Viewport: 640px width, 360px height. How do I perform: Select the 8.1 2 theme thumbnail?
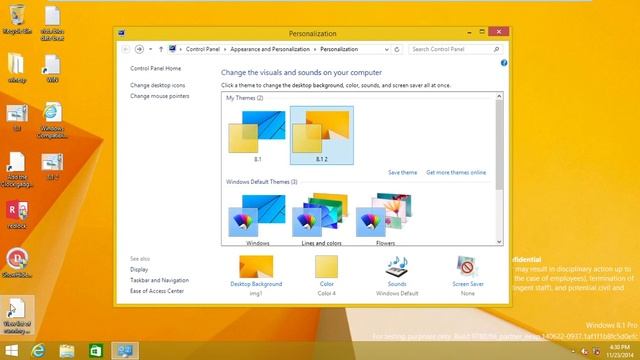coord(322,136)
